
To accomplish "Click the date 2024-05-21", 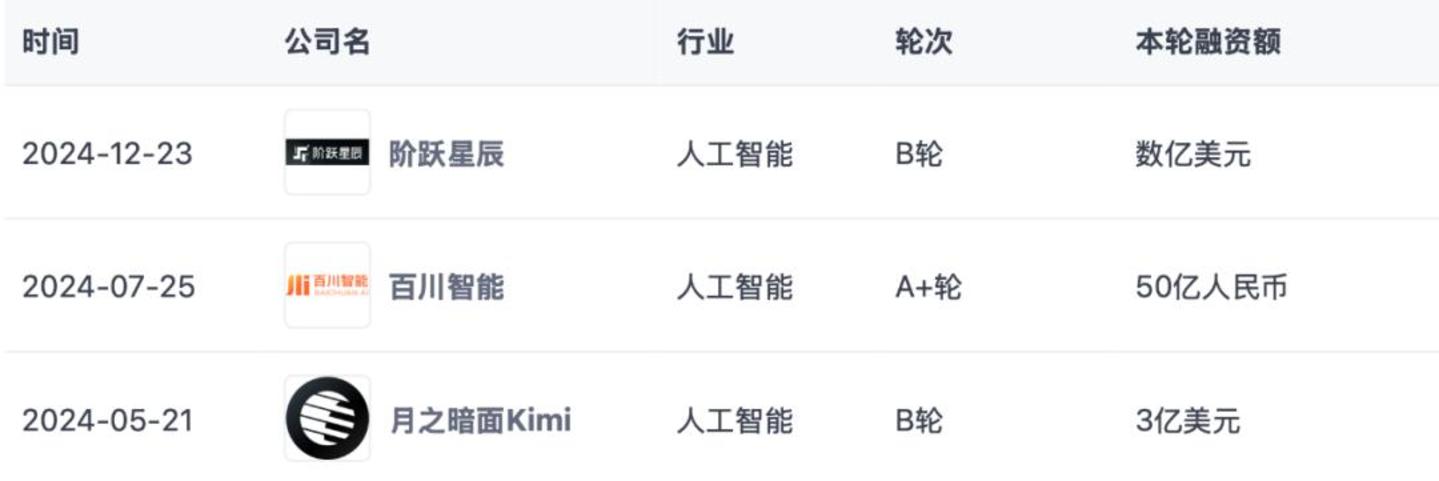I will pos(108,420).
